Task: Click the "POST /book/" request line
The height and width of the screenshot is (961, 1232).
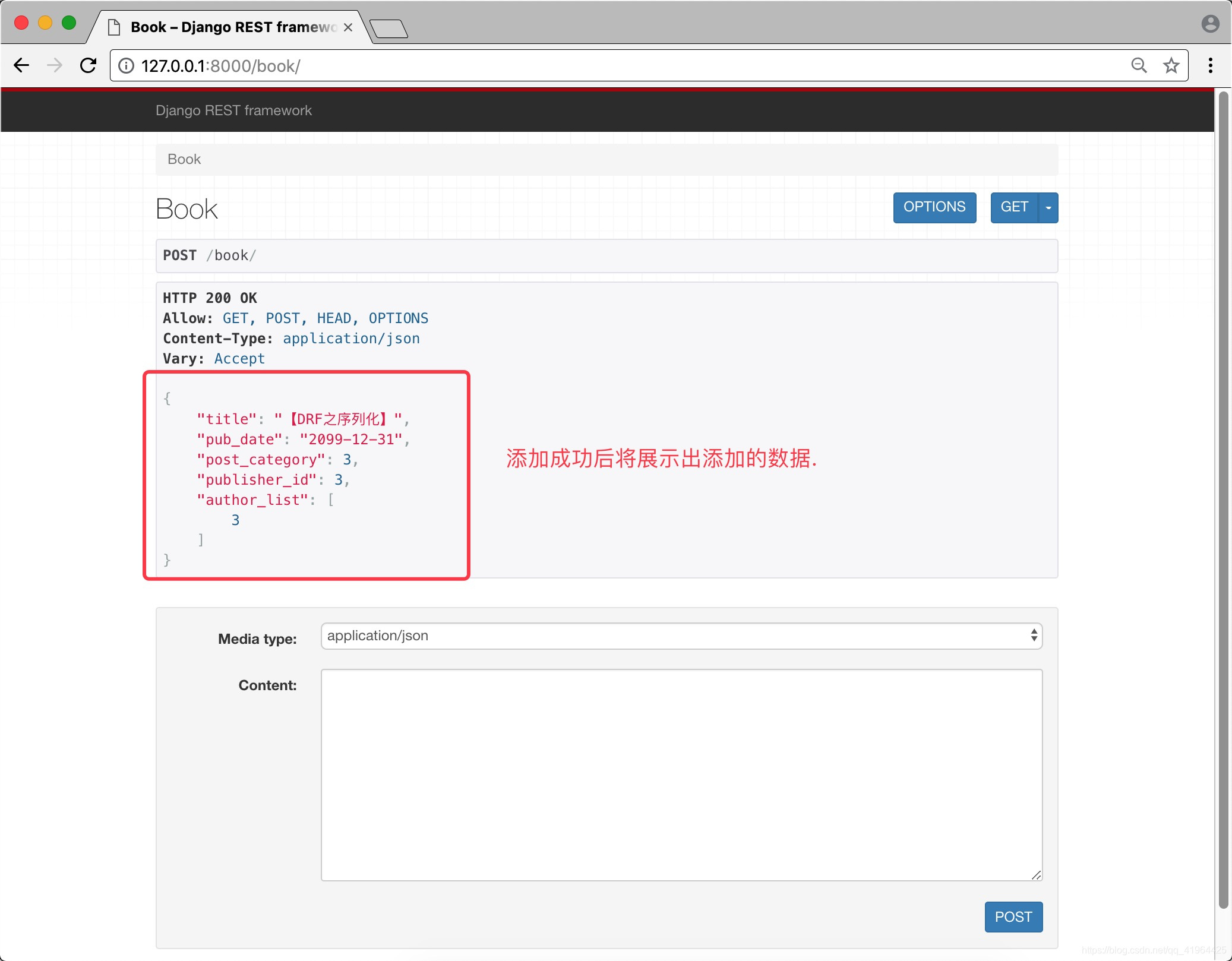Action: (210, 255)
